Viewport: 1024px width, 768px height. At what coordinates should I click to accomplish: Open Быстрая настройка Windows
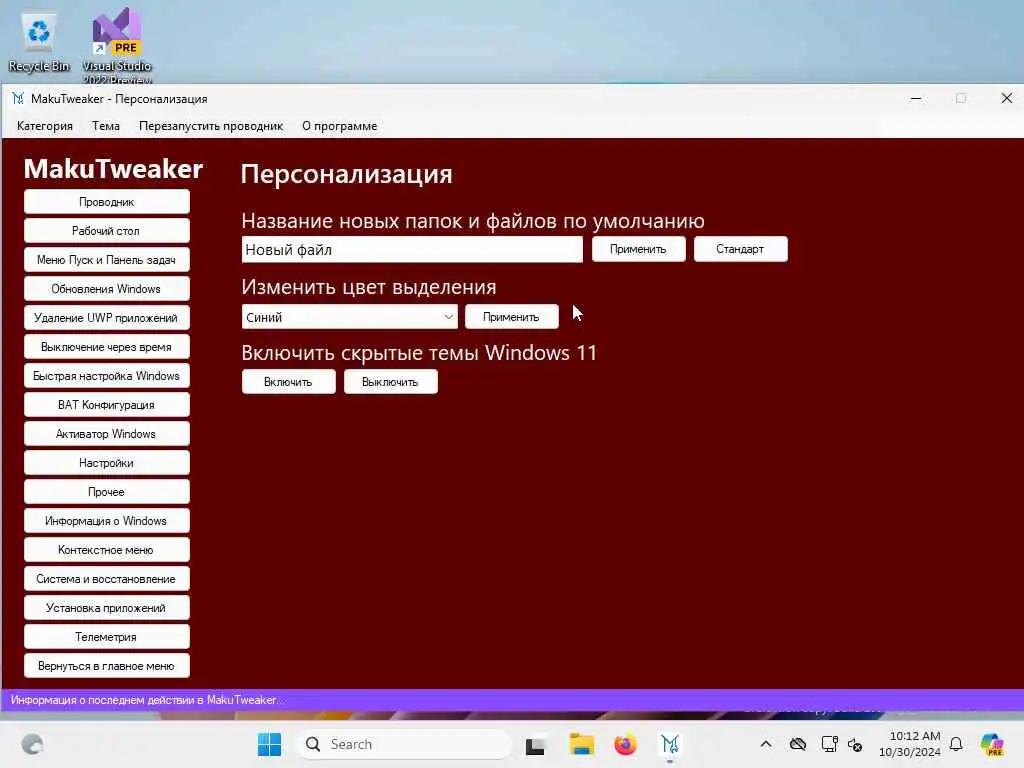tap(106, 376)
